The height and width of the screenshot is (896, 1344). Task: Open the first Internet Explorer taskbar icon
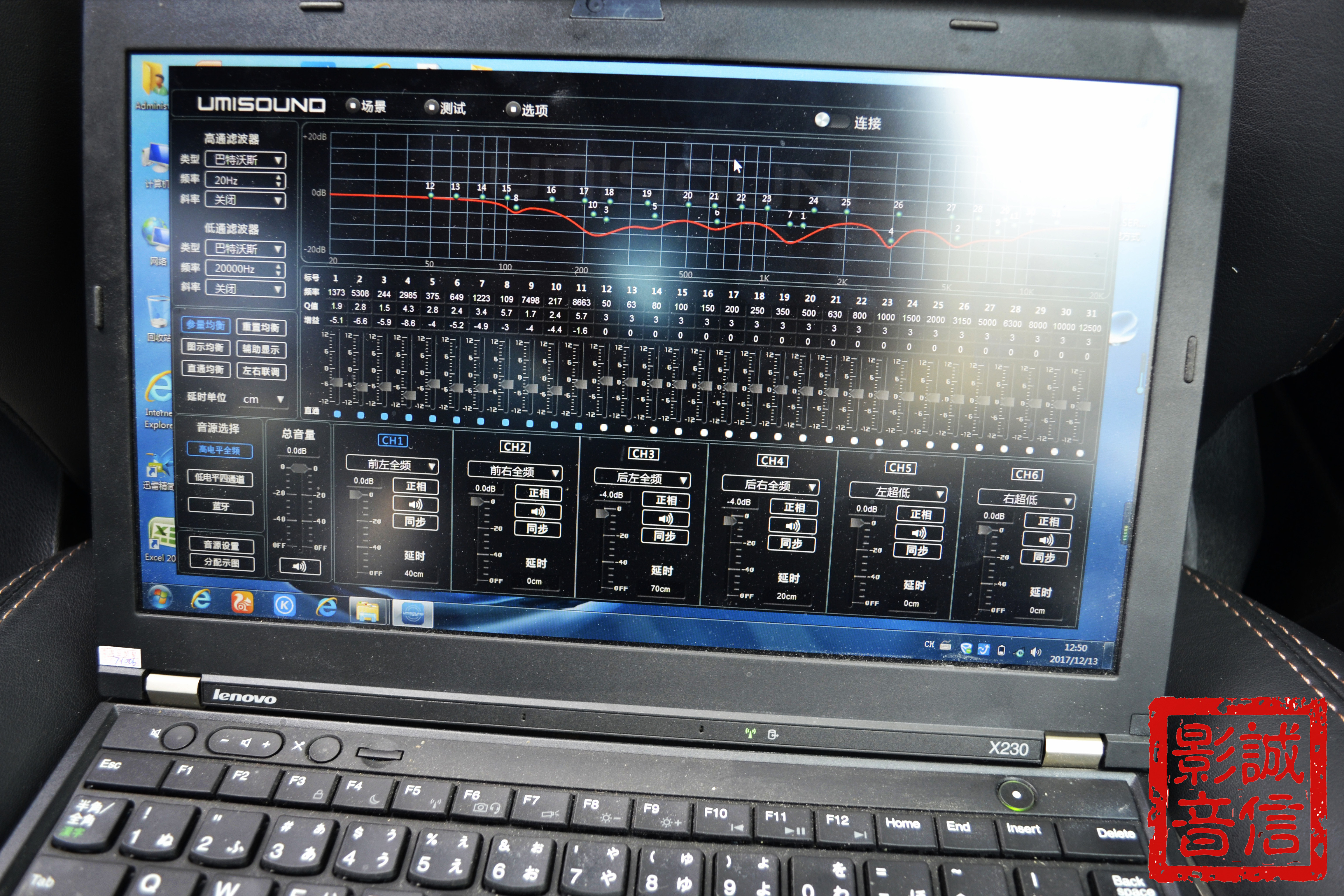tap(201, 599)
